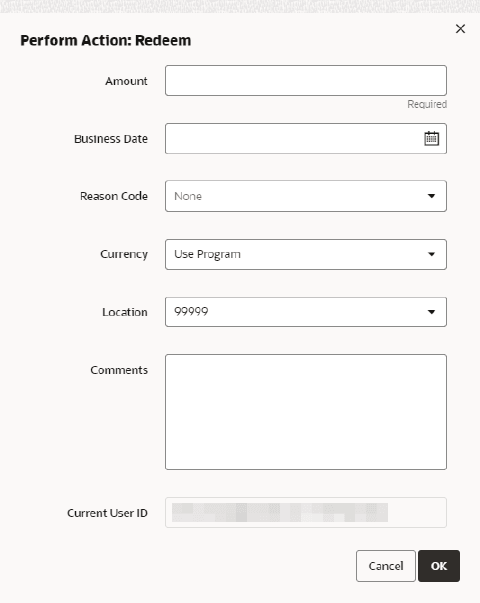
Task: Confirm with the OK button
Action: click(x=439, y=566)
